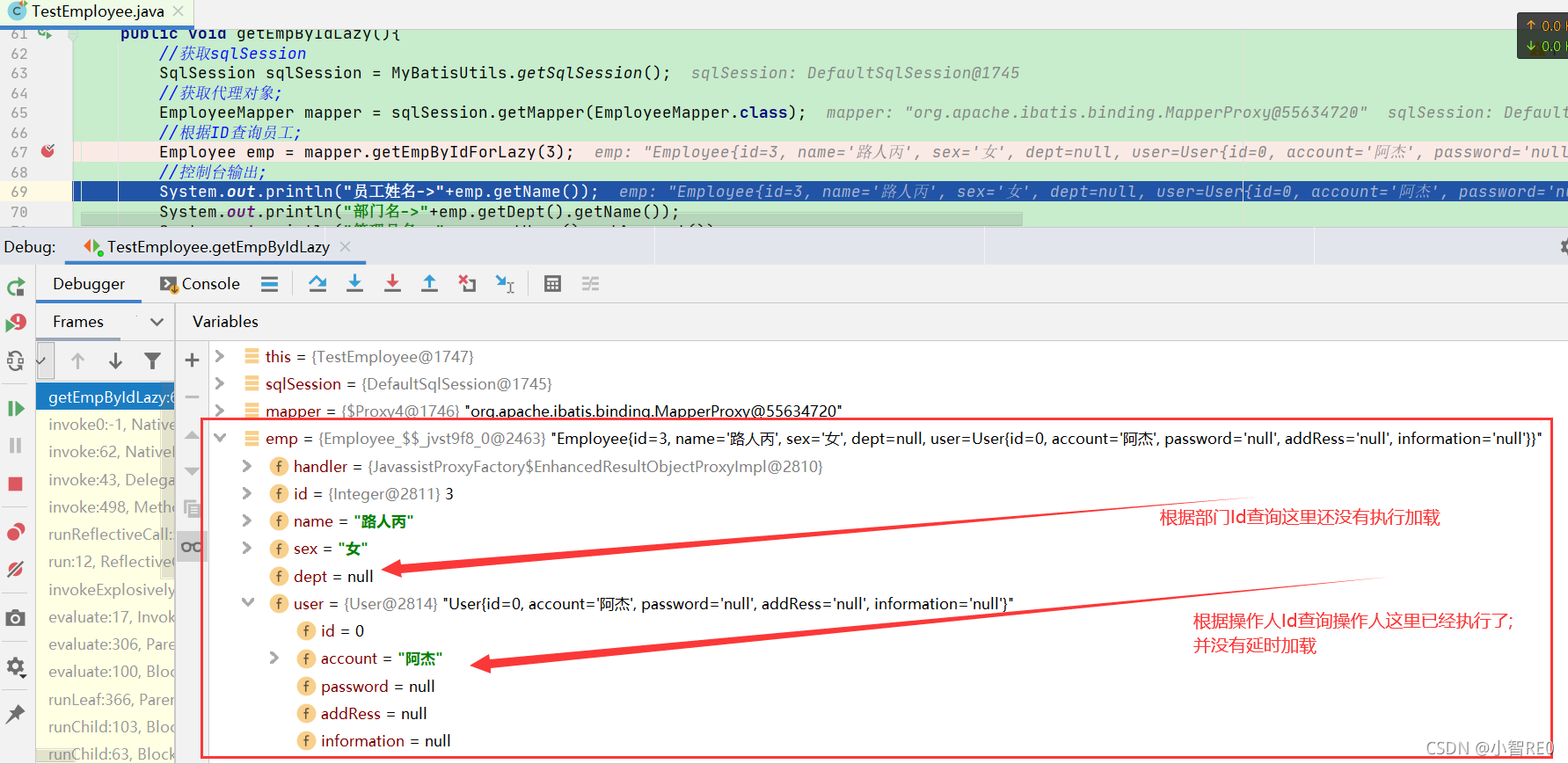
Task: Click the Force Step Into red arrow
Action: (x=392, y=284)
